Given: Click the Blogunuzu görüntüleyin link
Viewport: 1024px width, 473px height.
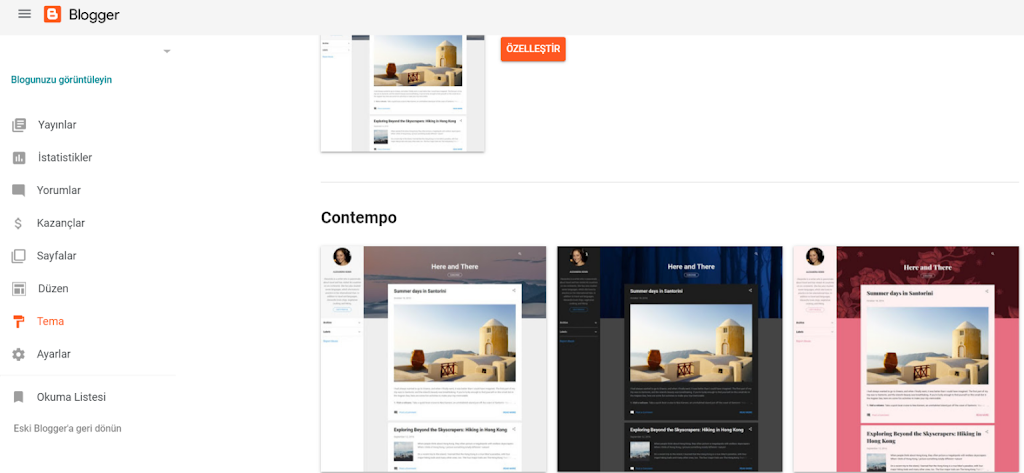Looking at the screenshot, I should [61, 80].
